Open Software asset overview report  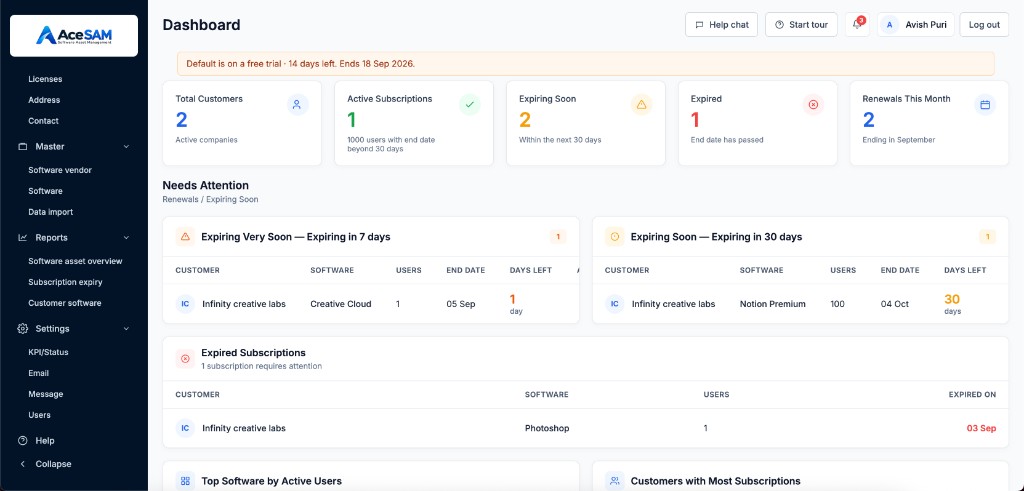point(75,261)
